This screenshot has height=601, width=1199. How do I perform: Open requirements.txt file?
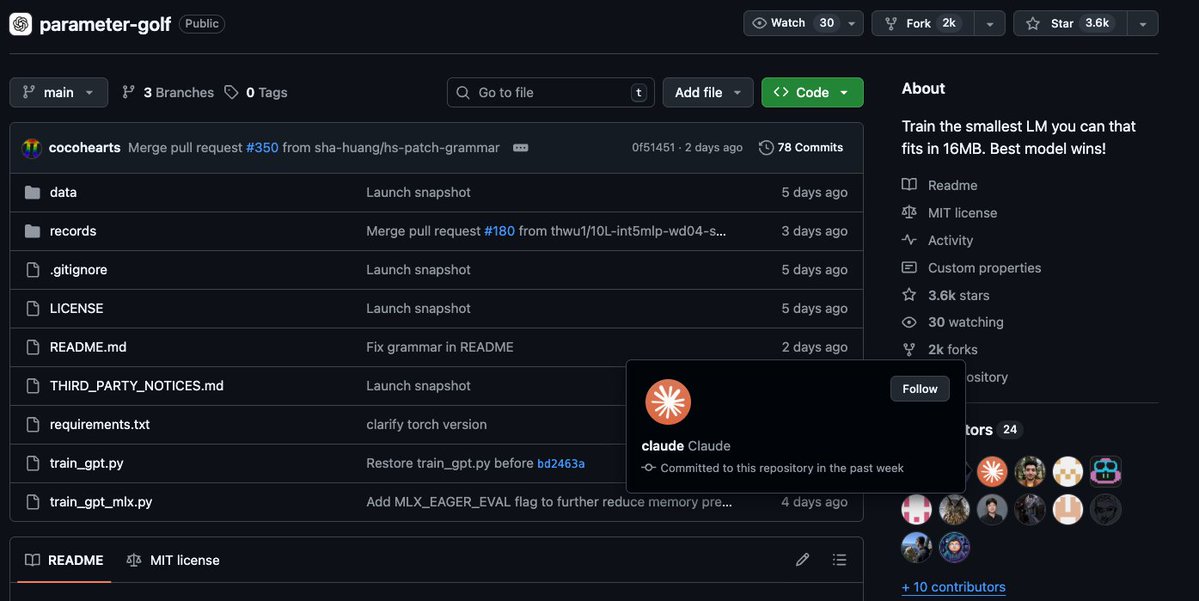click(x=99, y=424)
